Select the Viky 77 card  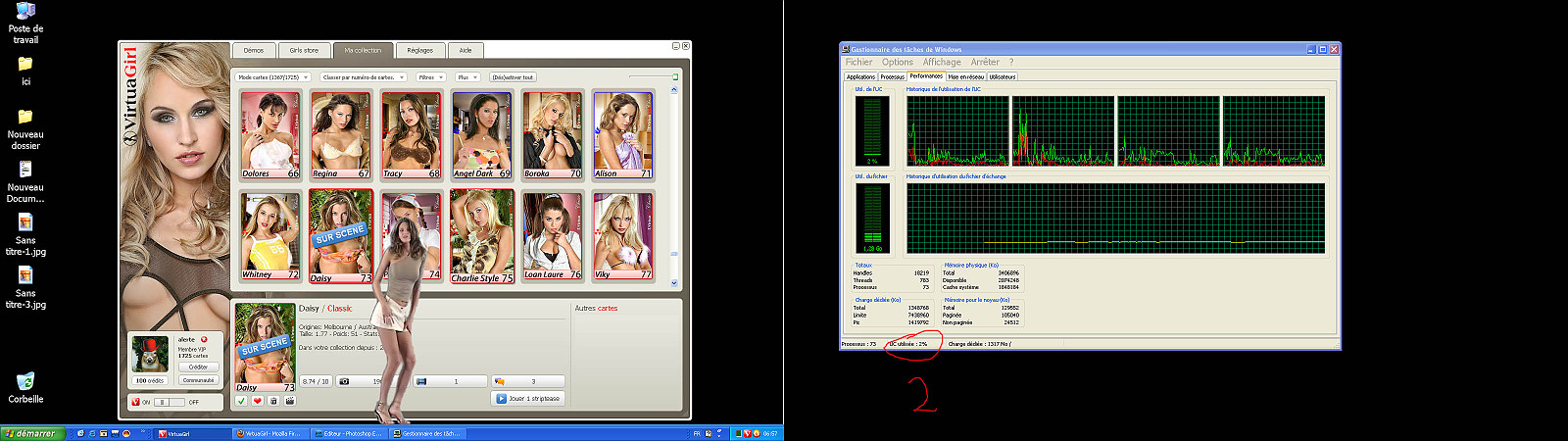tap(622, 236)
